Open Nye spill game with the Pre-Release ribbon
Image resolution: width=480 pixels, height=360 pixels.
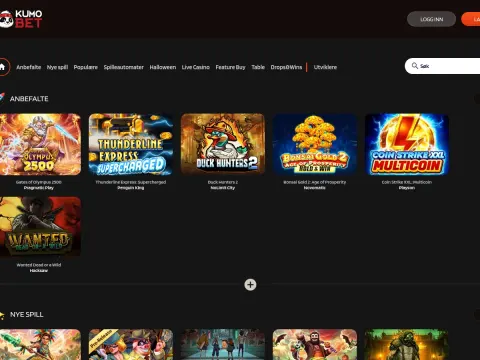[x=131, y=345]
